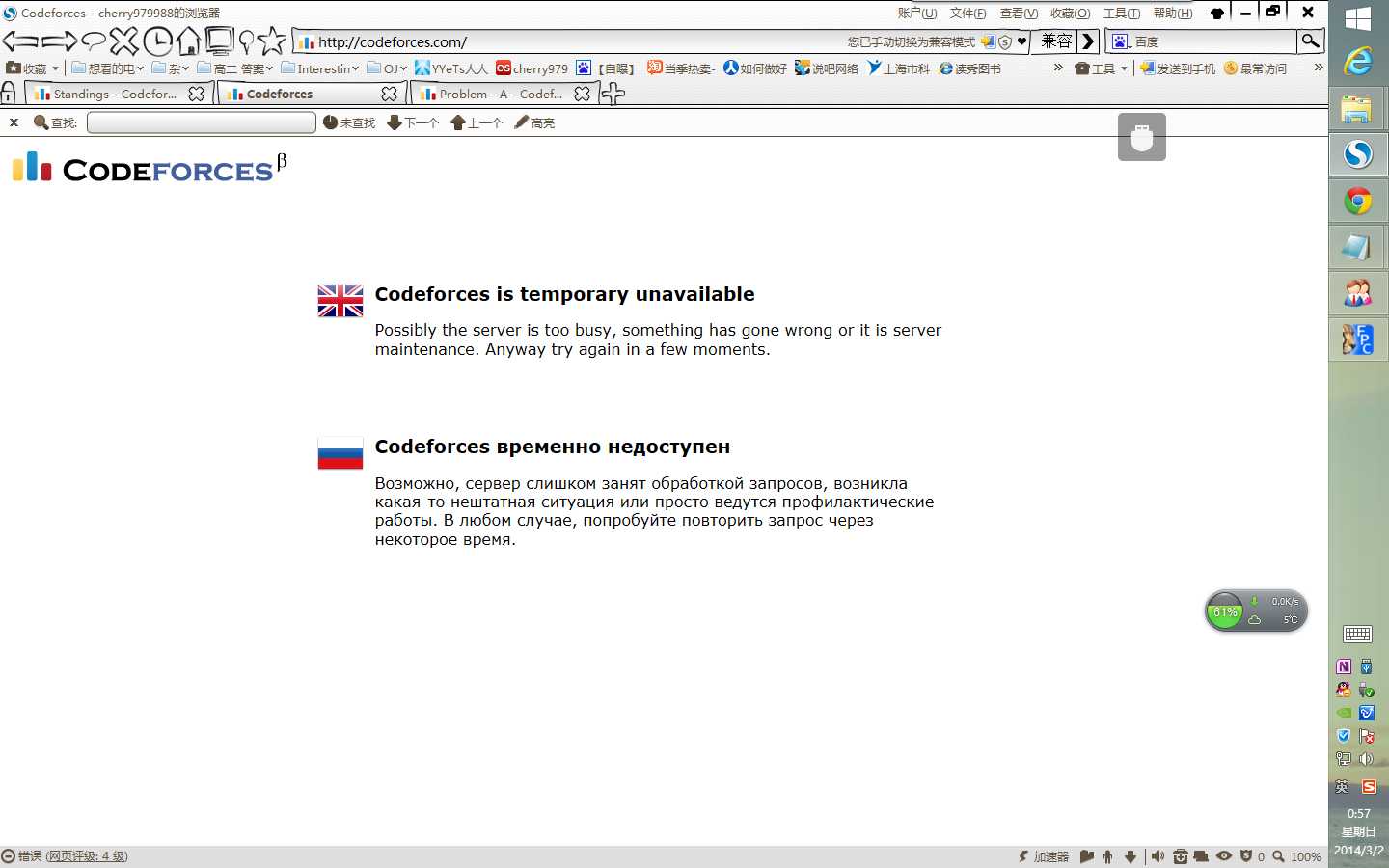Go back with the left arrow button

[21, 41]
